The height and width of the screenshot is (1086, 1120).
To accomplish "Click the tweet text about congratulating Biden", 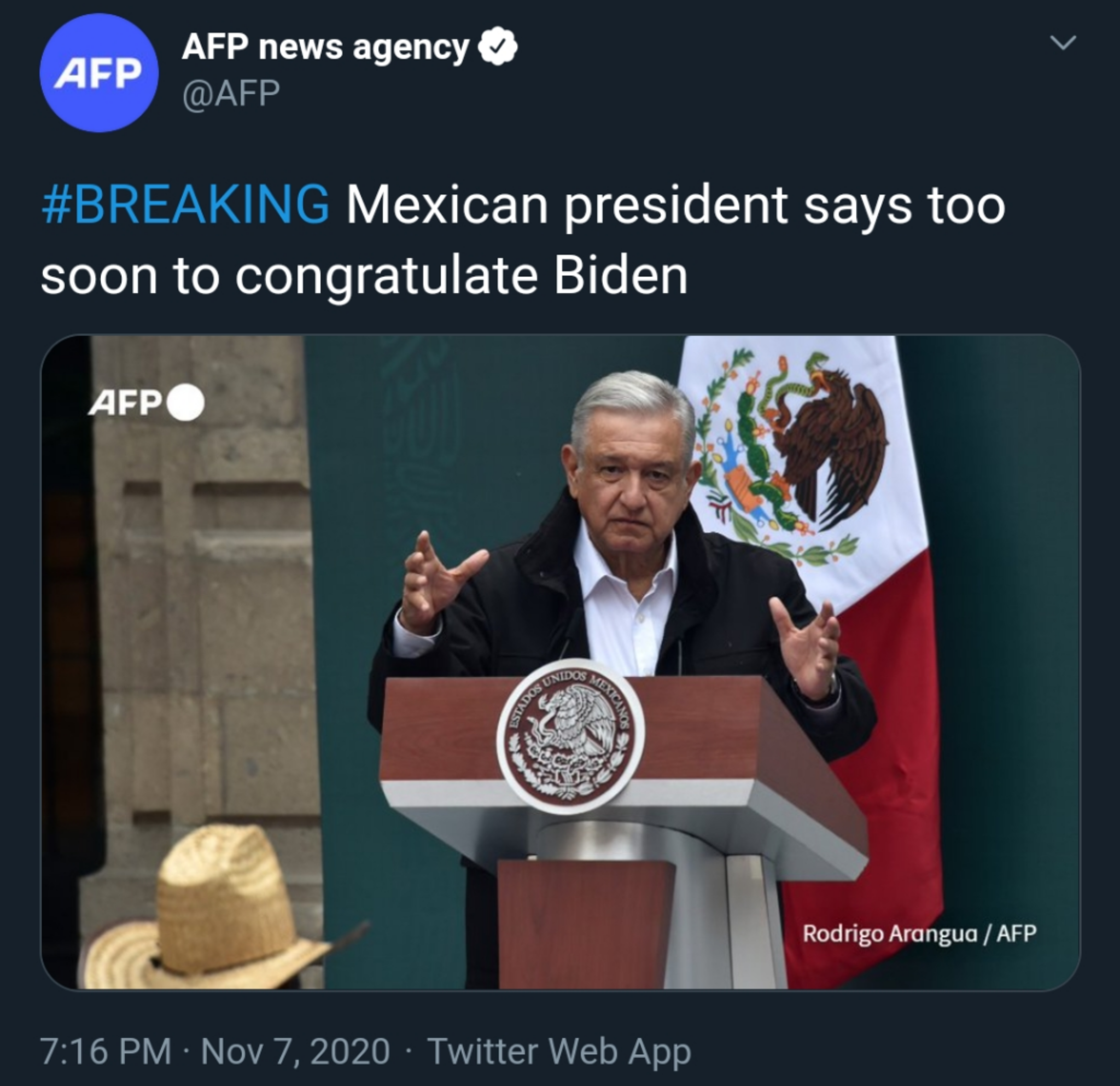I will 523,241.
